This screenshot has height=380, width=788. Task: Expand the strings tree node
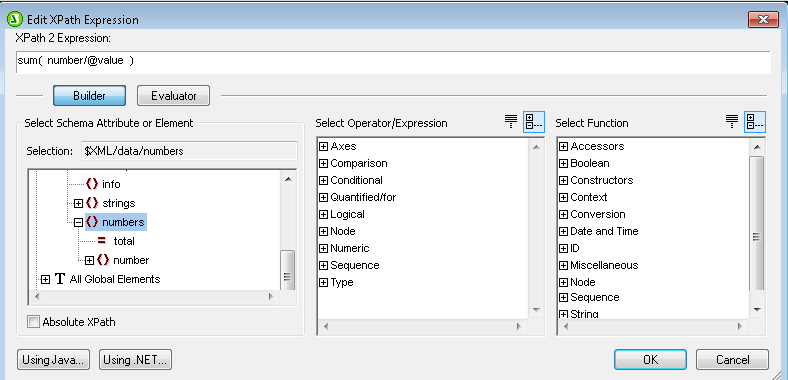(x=78, y=203)
